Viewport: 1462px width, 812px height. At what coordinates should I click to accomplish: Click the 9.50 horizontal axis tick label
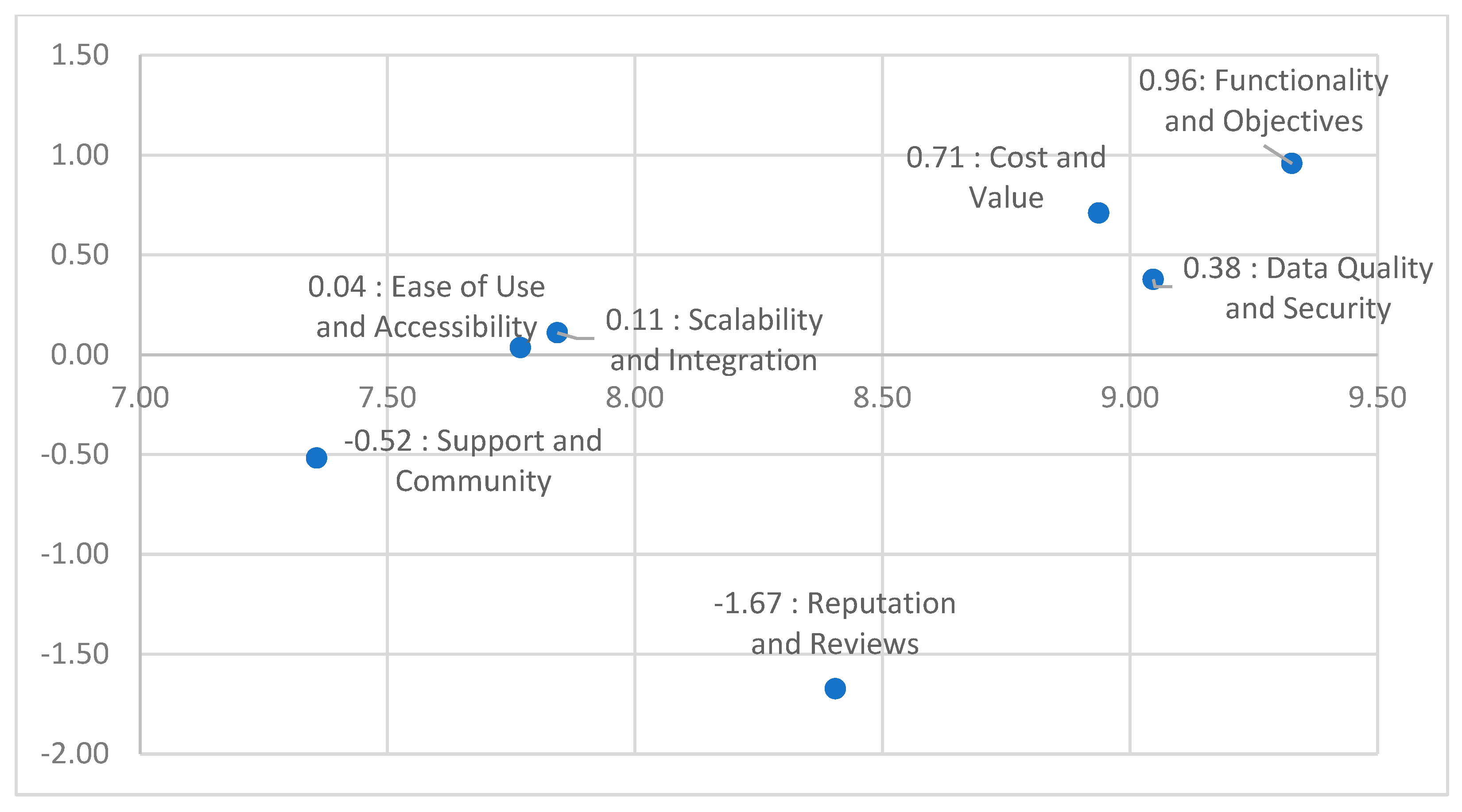tap(1377, 397)
